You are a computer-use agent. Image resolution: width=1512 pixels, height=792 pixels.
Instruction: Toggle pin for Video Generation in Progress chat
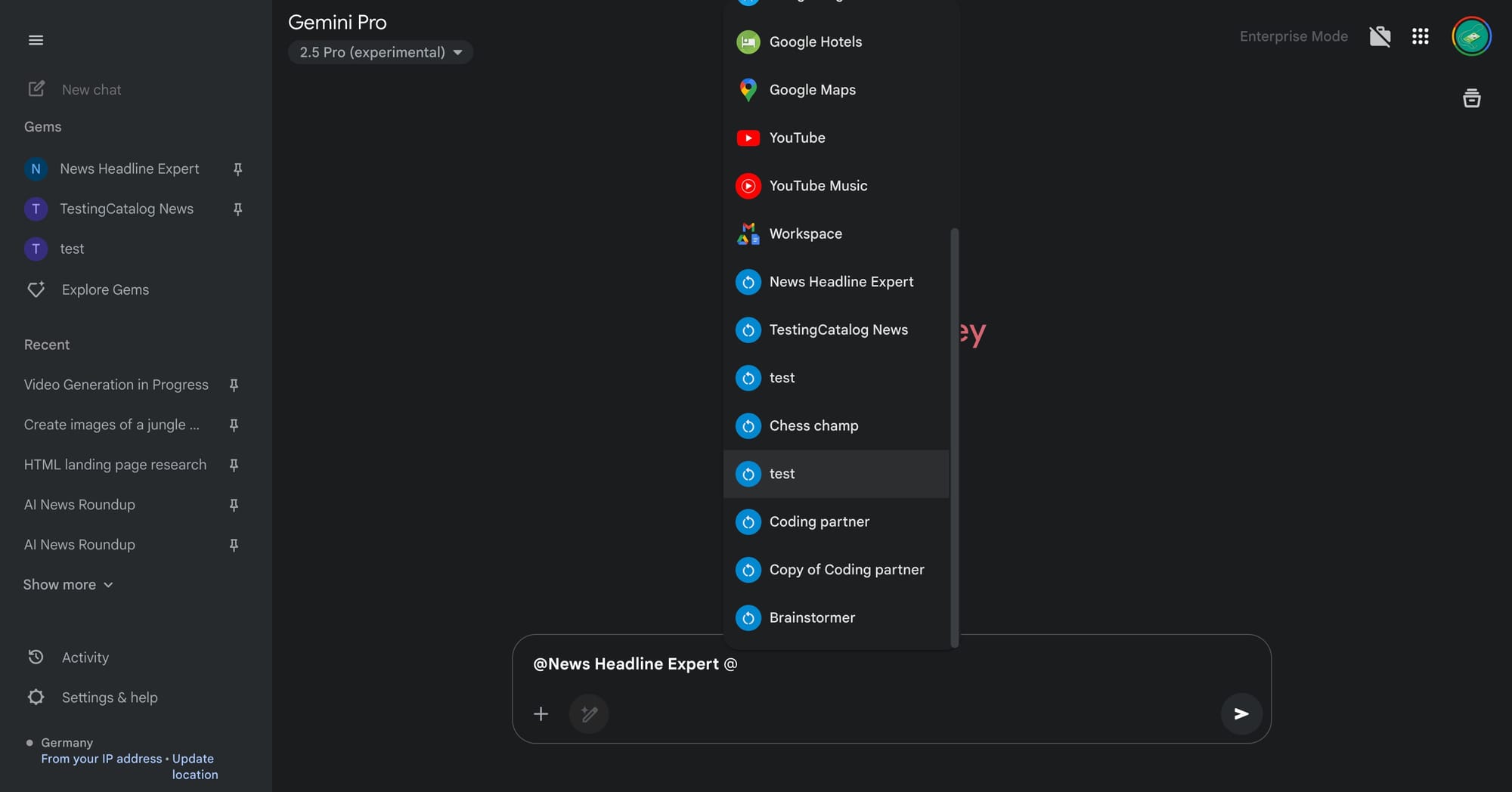click(234, 385)
